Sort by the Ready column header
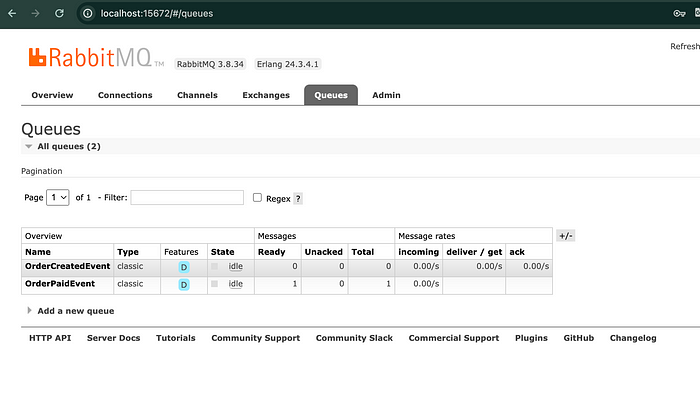 271,252
